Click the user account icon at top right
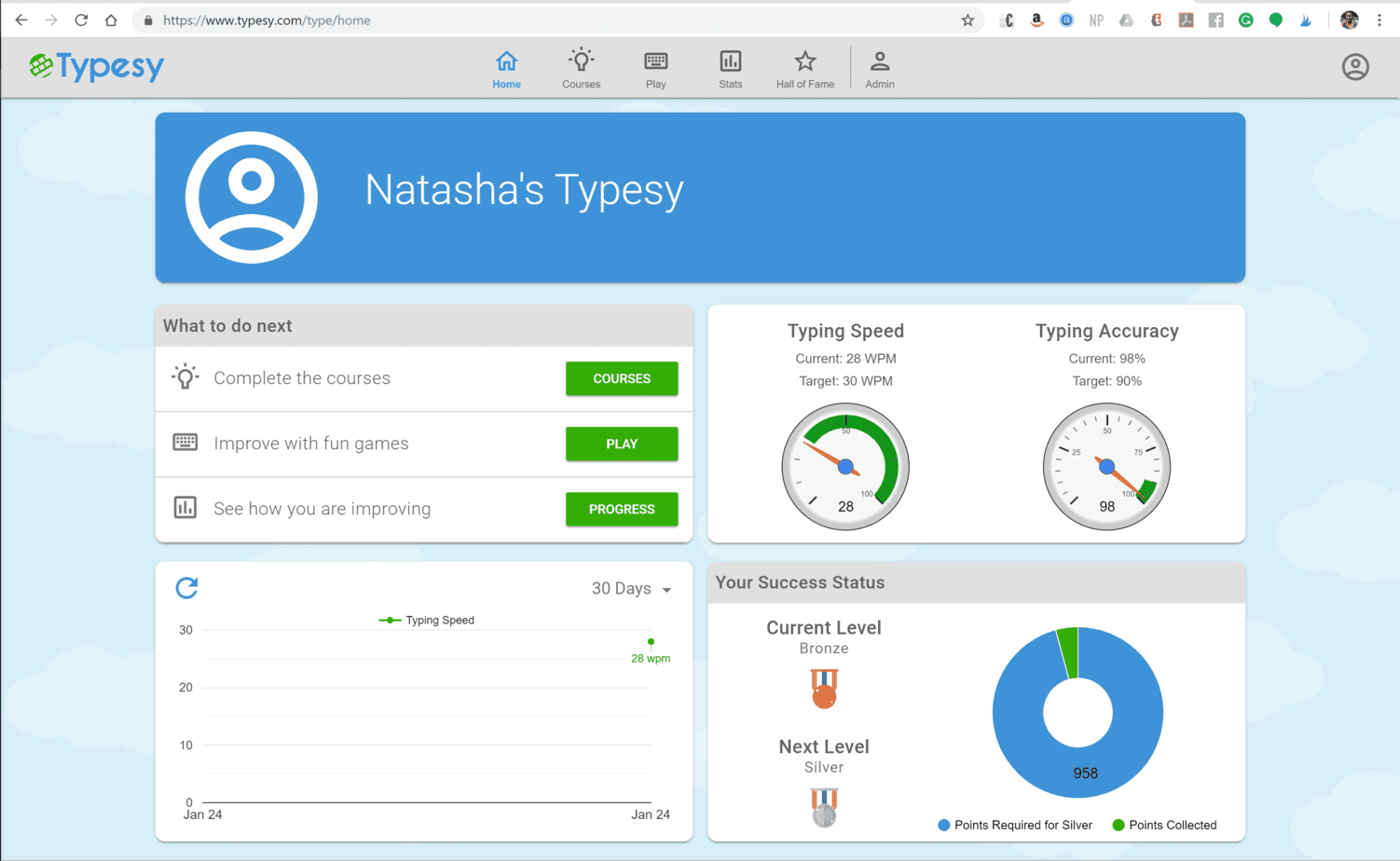 coord(1354,67)
